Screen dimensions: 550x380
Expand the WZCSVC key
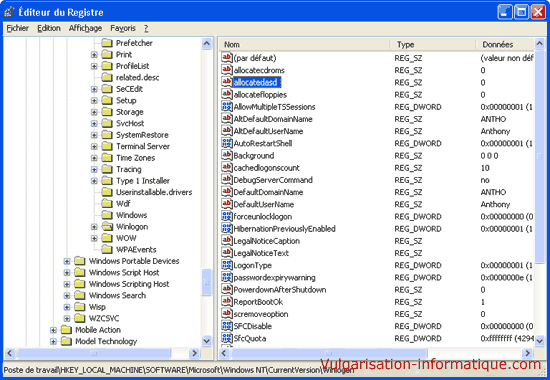(67, 319)
